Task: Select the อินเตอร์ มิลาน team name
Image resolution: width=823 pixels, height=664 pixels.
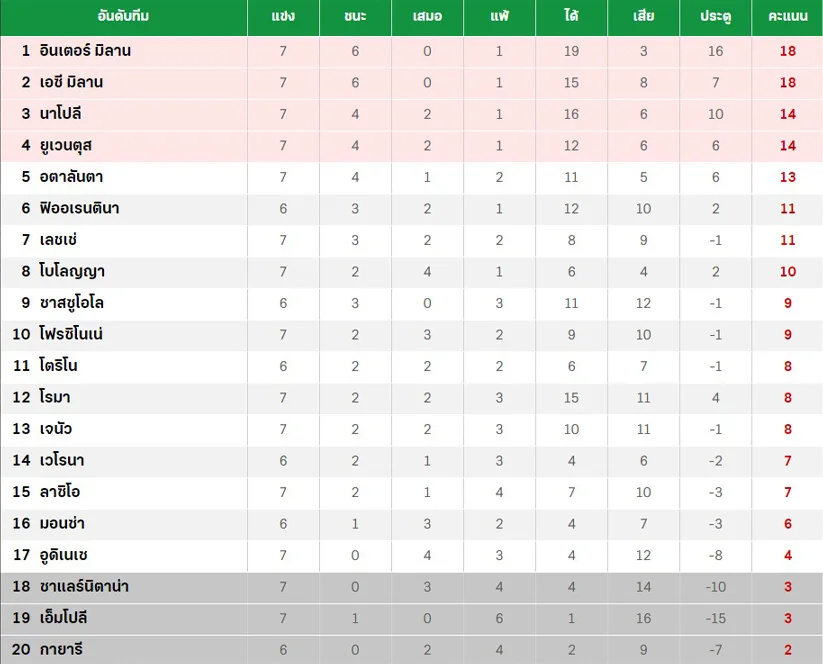Action: 85,51
